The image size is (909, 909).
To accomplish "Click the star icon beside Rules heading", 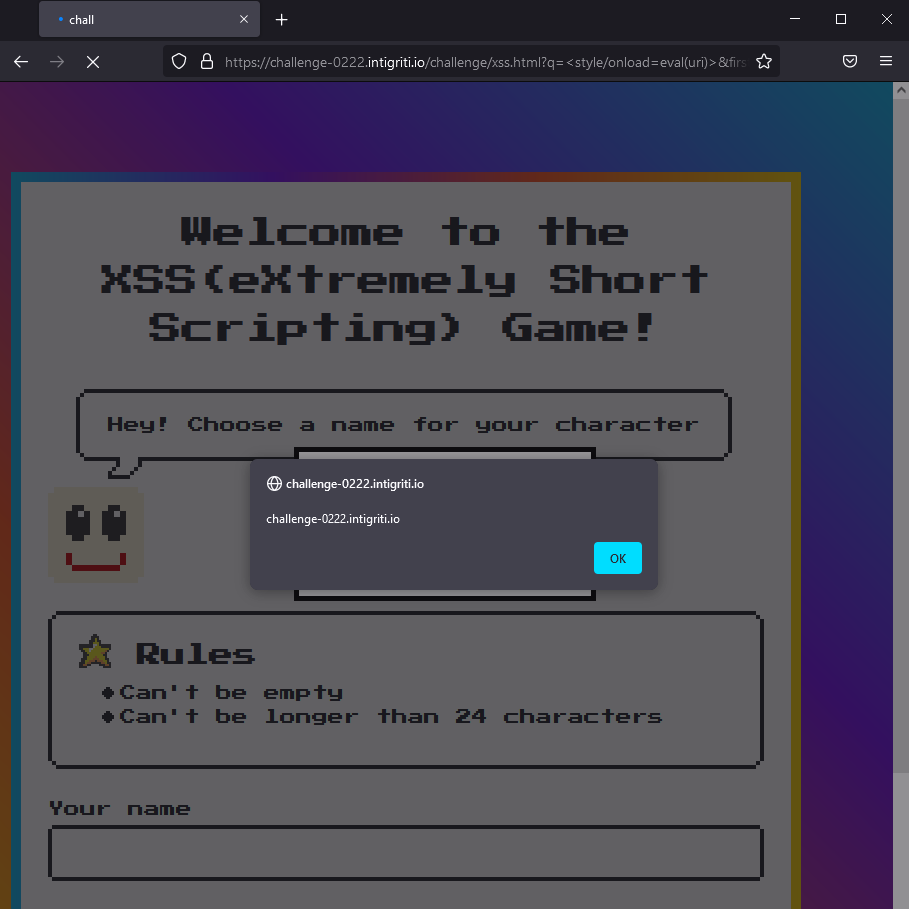I will 94,651.
